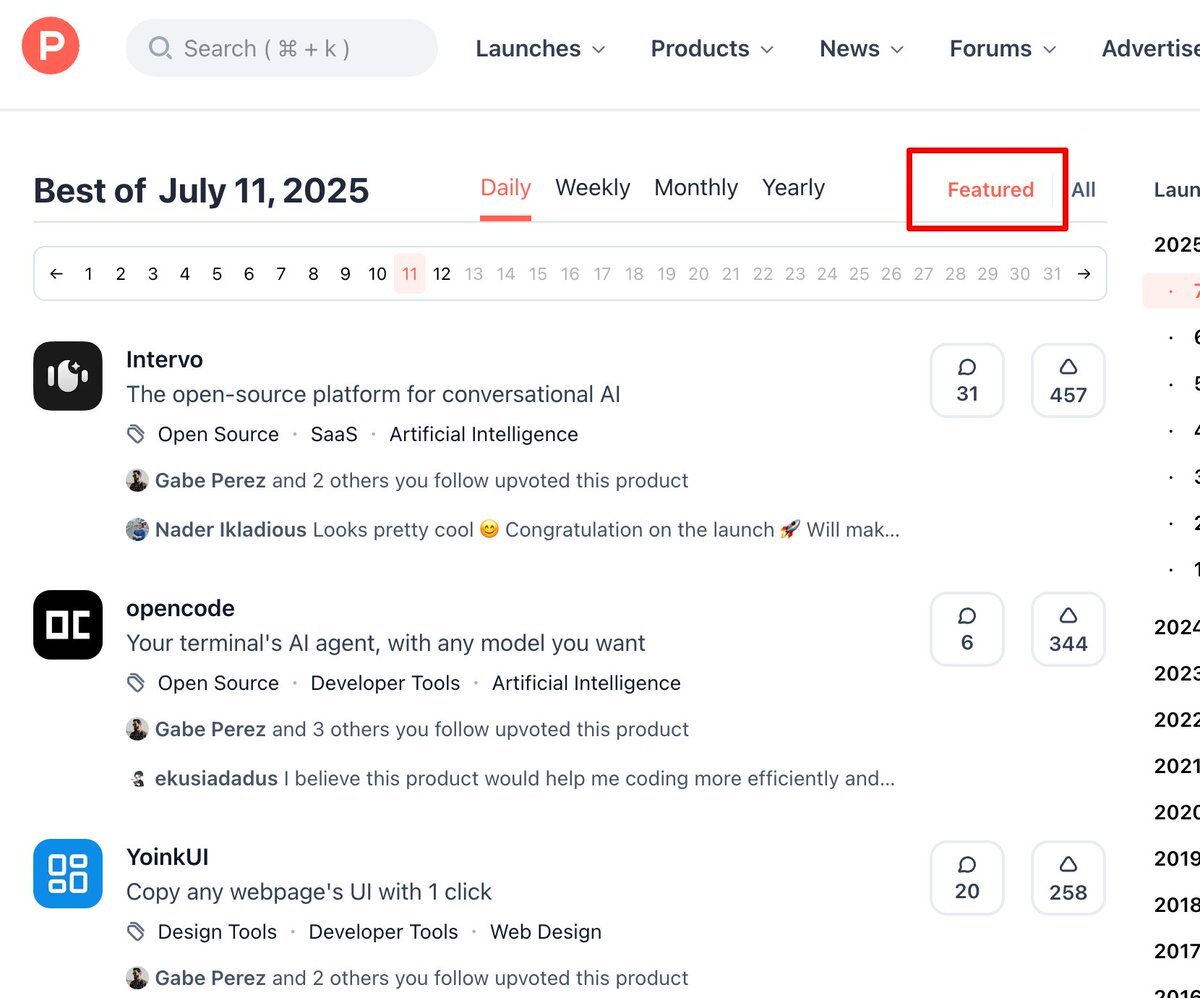Open the YoinkUI product logo

coord(68,874)
